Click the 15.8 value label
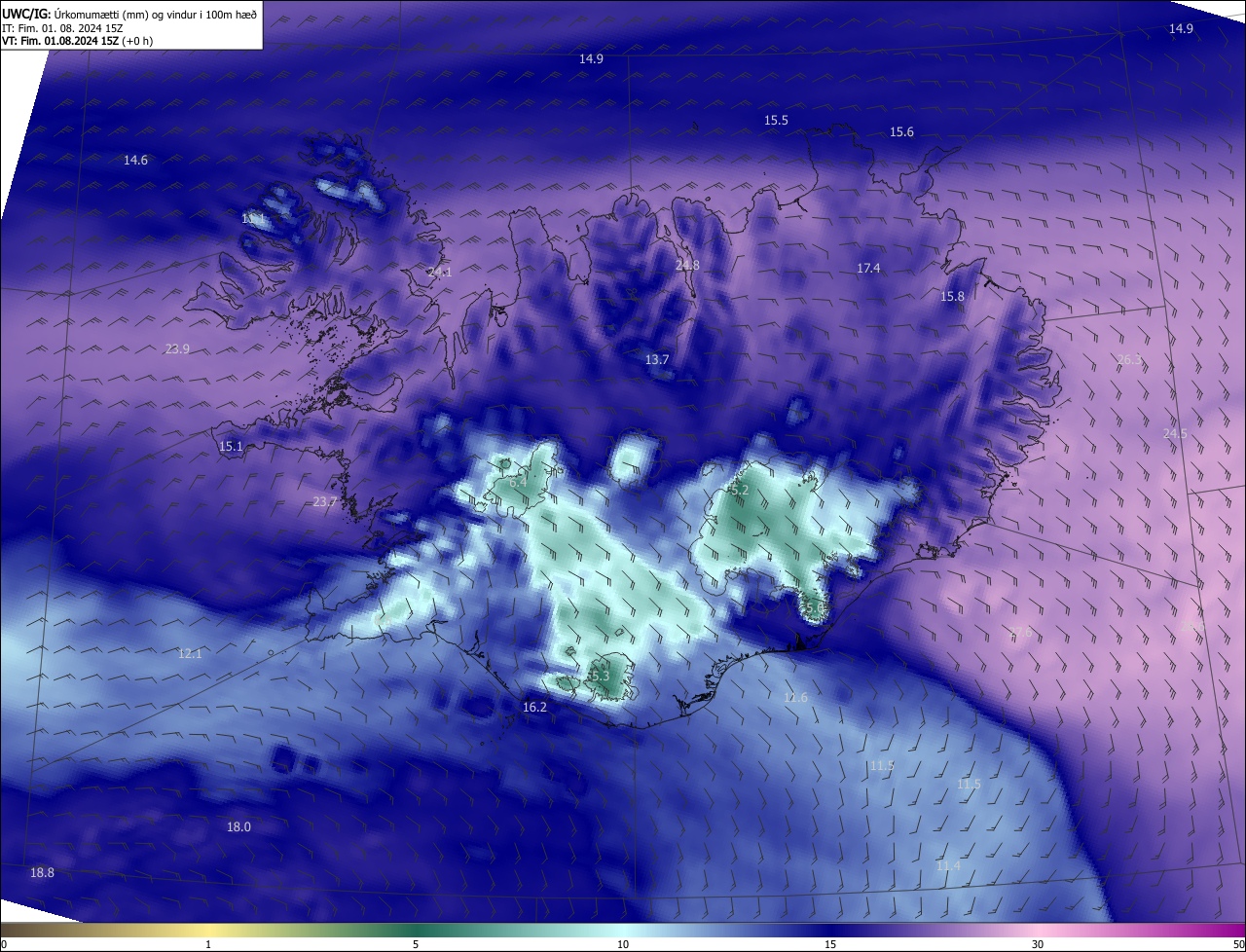This screenshot has height=952, width=1246. pos(952,297)
